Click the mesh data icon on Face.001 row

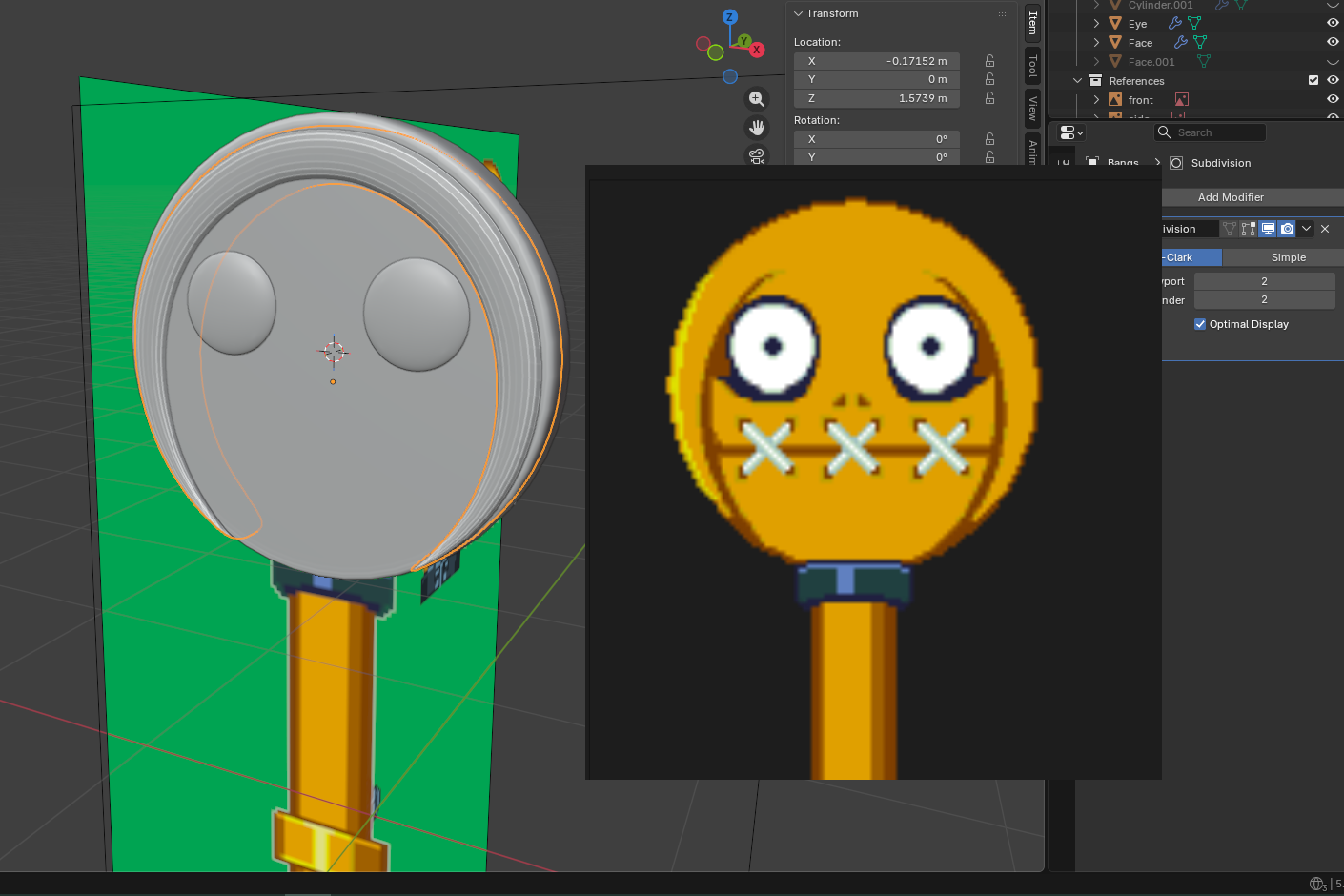(1204, 61)
